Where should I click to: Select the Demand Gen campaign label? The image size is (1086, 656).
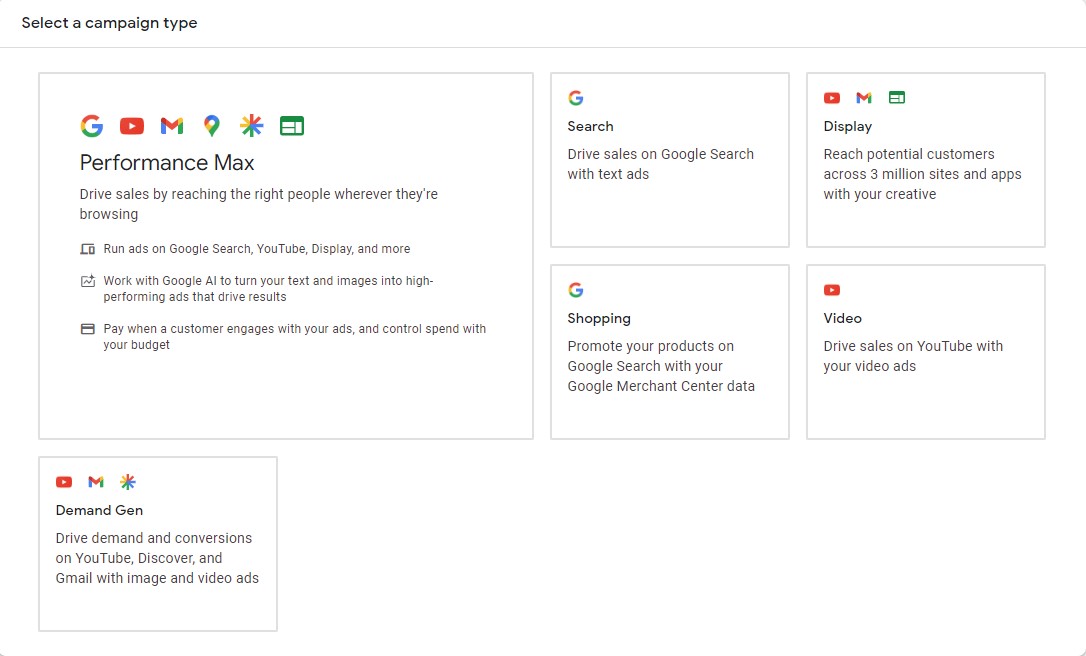[99, 510]
